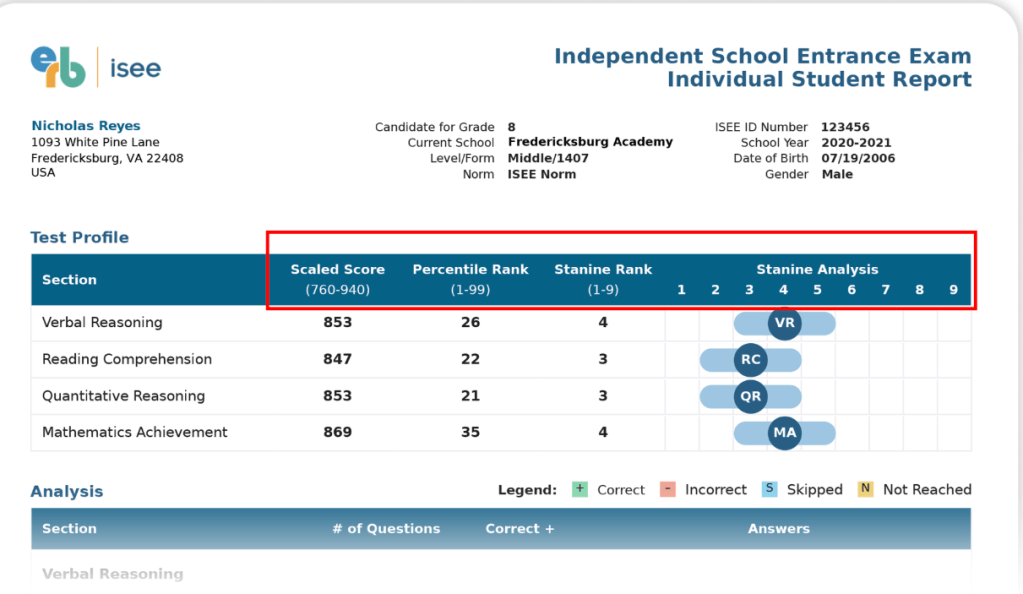Screen dimensions: 1023x594
Task: Click the Reading Comprehension scaled score 847
Action: pyautogui.click(x=337, y=360)
